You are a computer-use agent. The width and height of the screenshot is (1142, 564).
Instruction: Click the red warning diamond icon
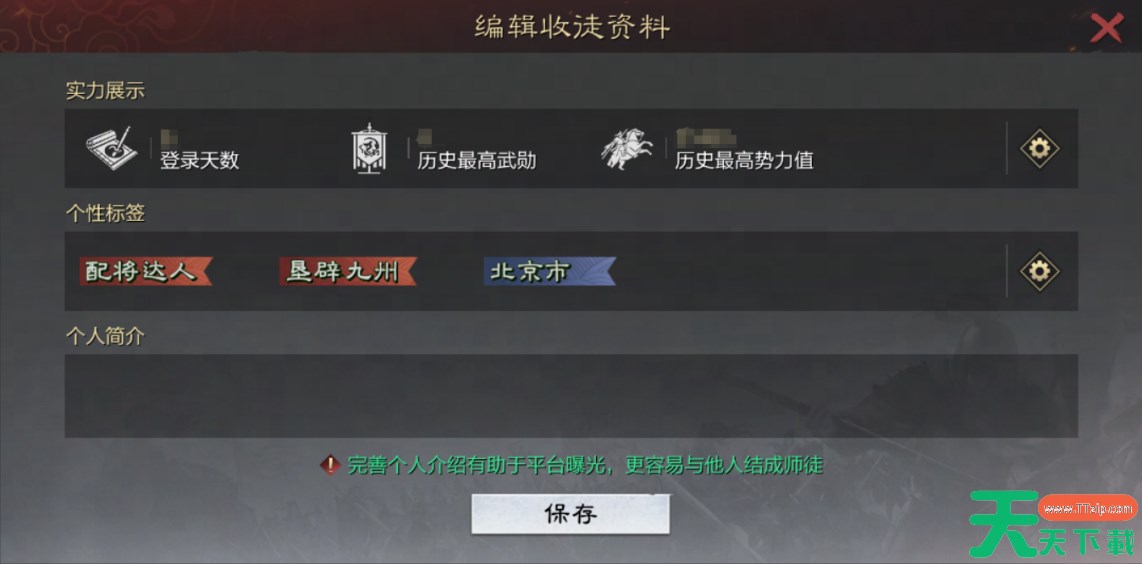click(x=331, y=465)
